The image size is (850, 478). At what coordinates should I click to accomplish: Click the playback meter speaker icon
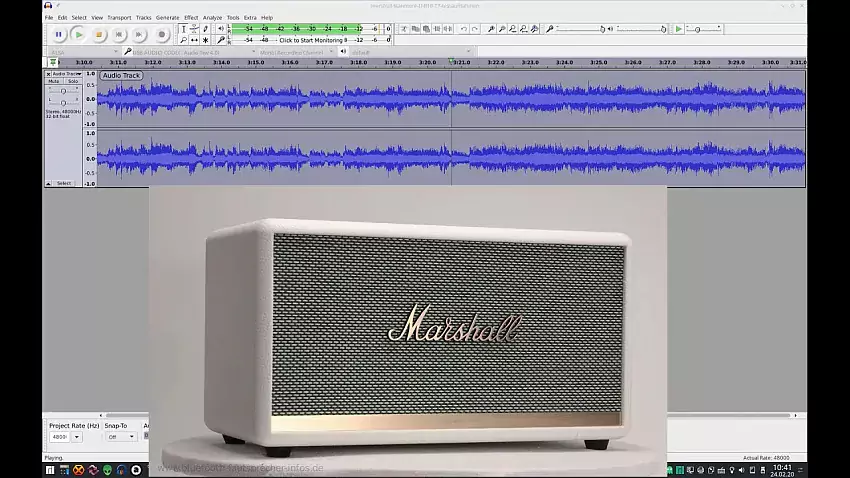(x=221, y=29)
